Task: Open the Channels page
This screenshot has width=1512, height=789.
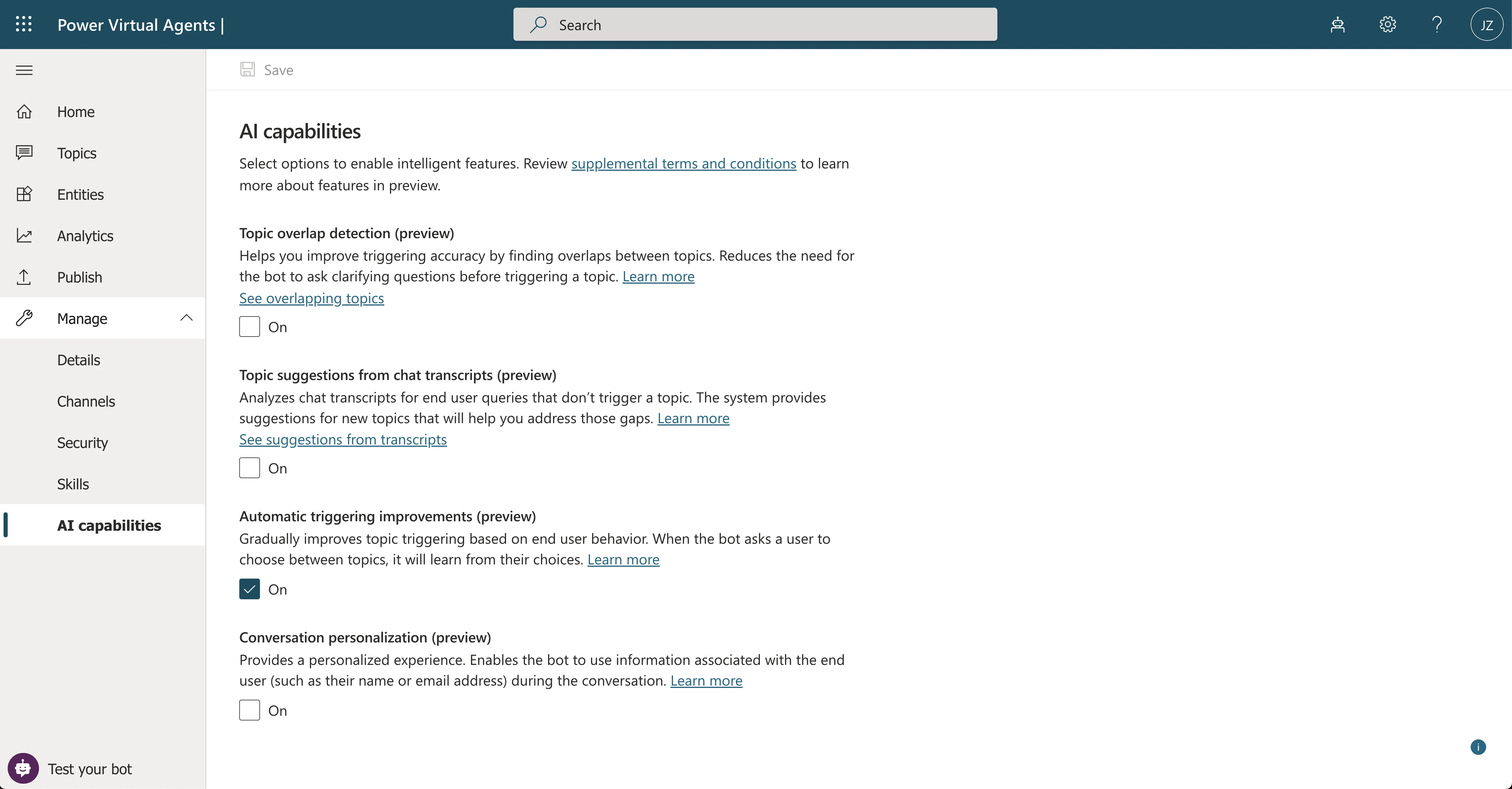Action: (x=86, y=401)
